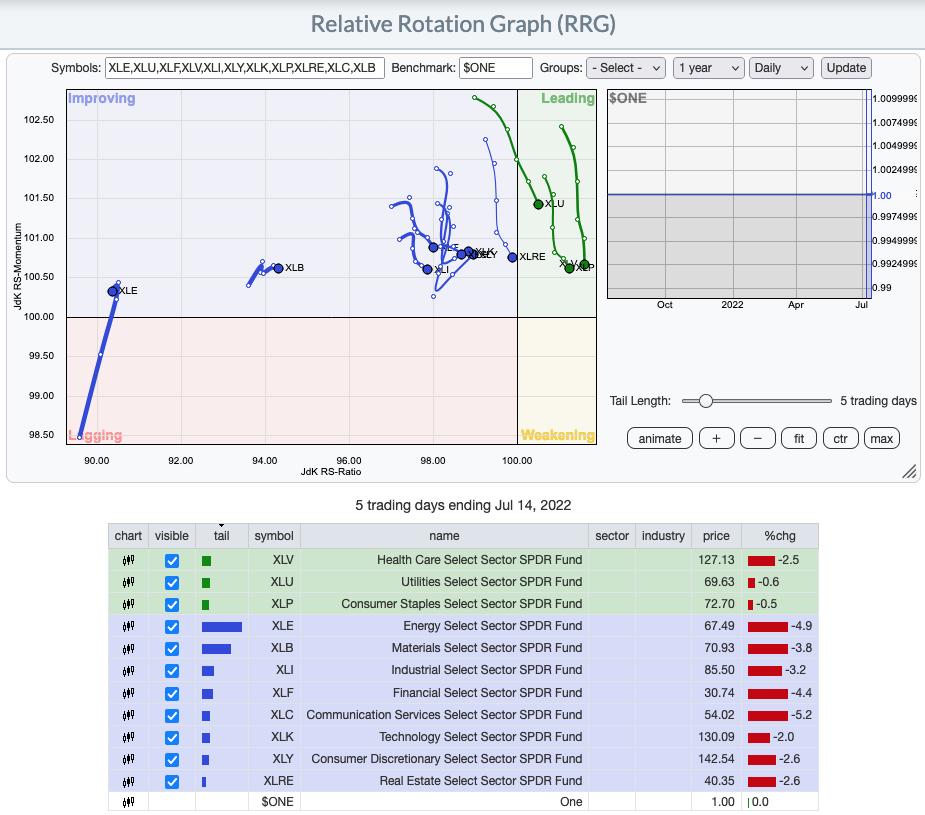Click the Technology Select Sector SPDR Fund name
This screenshot has width=925, height=815.
[x=480, y=737]
